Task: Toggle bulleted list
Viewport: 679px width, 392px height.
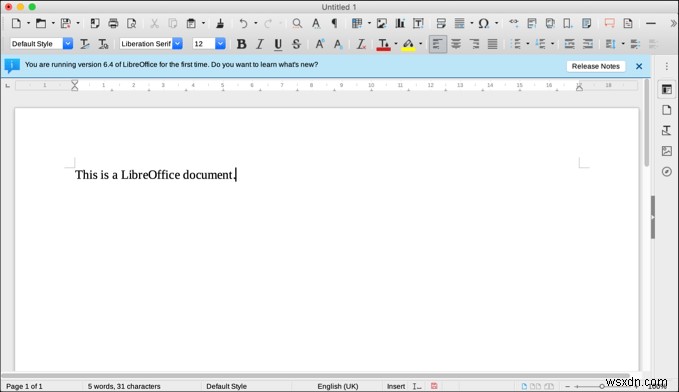Action: click(x=516, y=44)
